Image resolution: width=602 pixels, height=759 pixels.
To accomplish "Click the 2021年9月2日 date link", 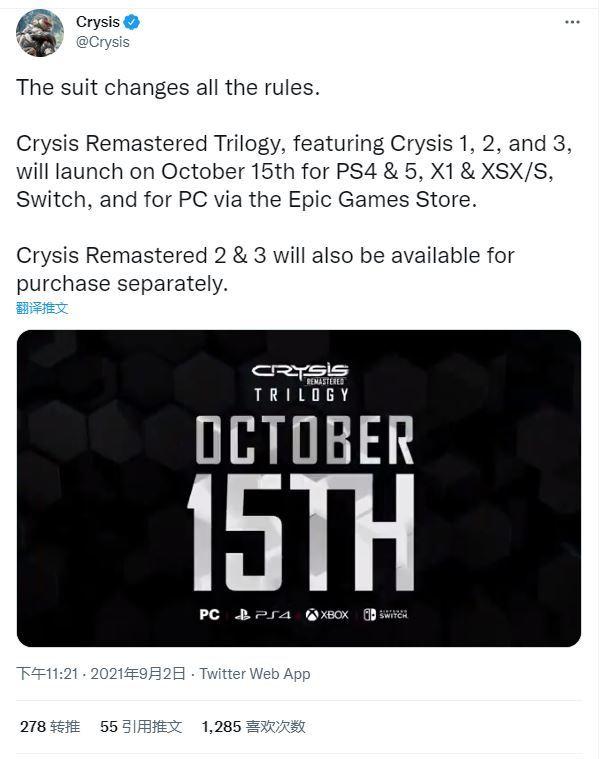I will coord(138,673).
